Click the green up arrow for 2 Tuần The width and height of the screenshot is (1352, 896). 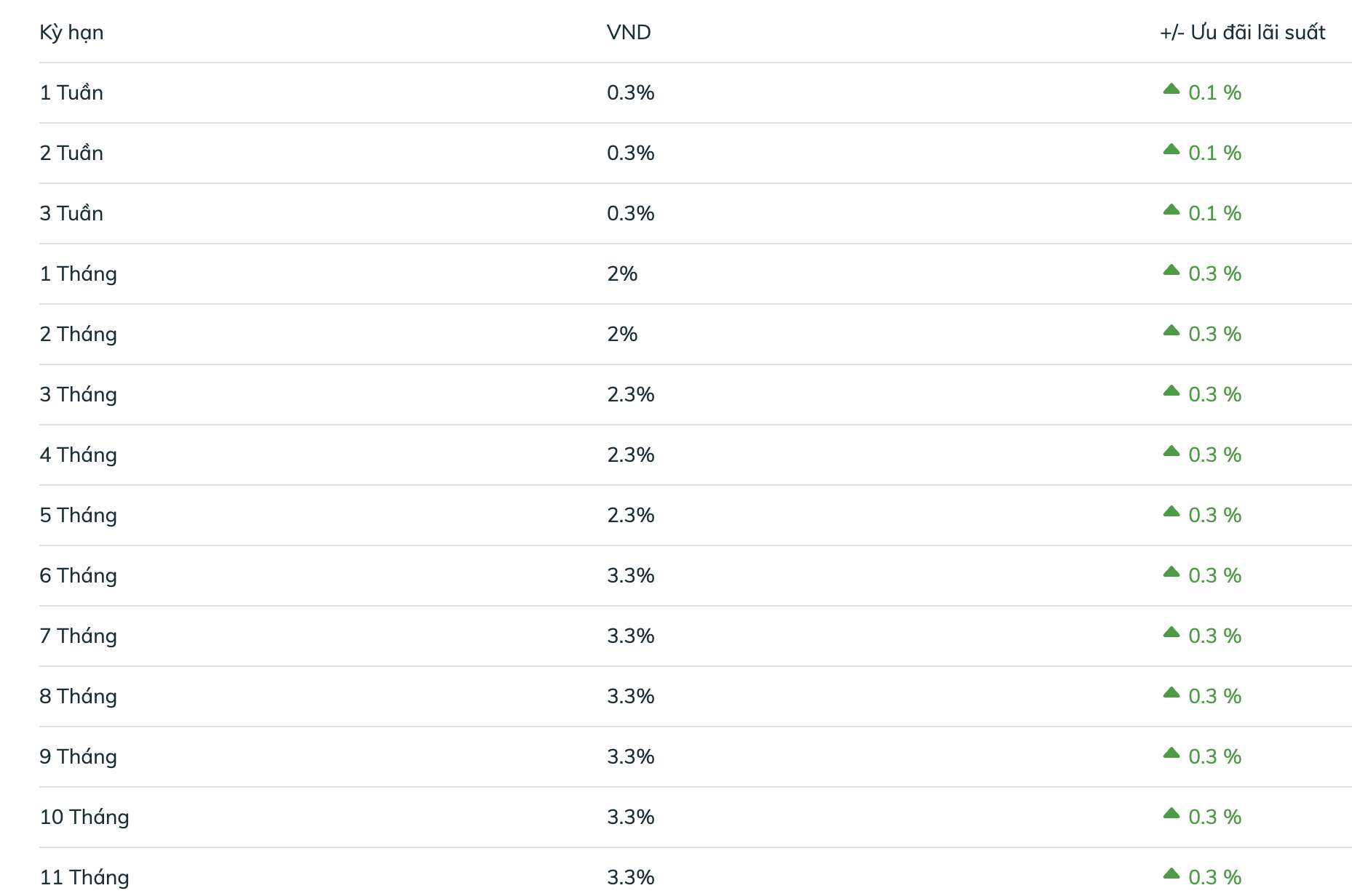1171,149
